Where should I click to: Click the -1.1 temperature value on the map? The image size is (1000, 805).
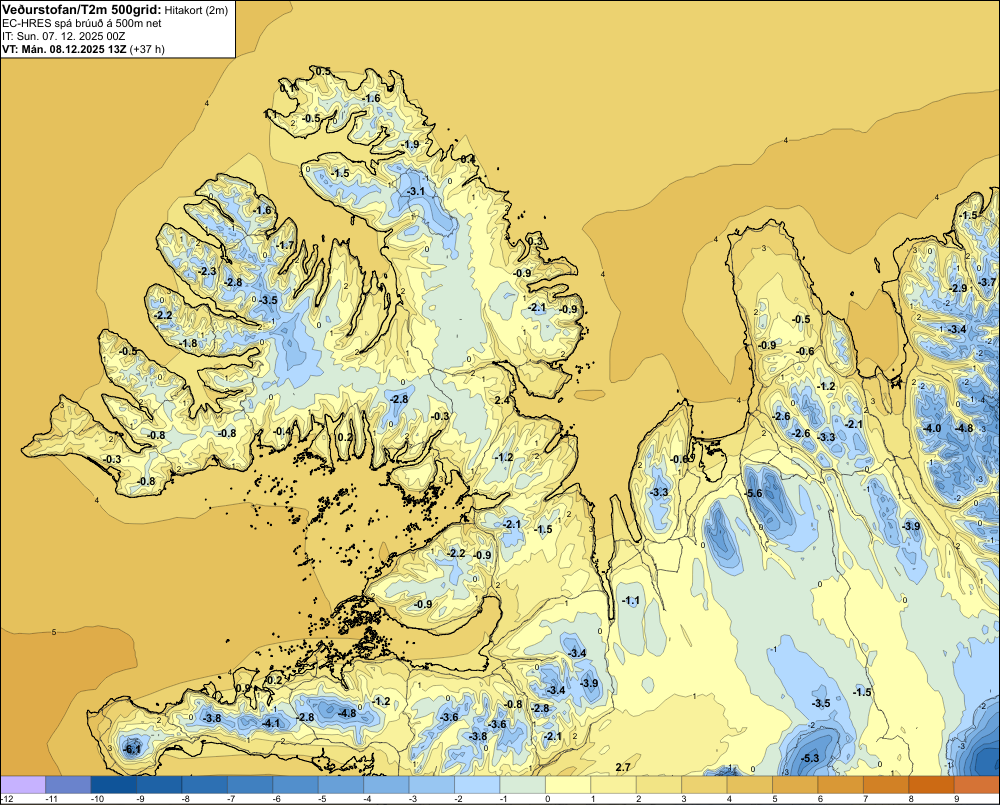[x=631, y=601]
